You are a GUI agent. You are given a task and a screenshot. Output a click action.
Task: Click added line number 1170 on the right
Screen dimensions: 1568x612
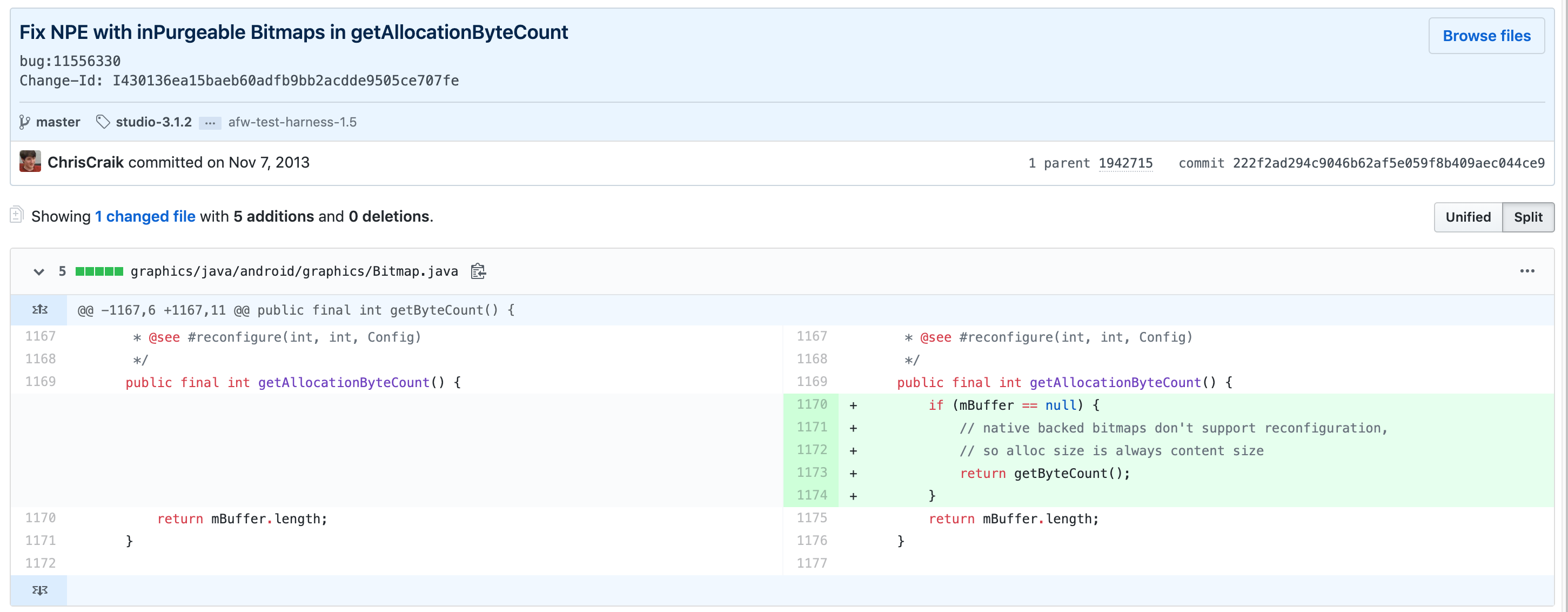(812, 405)
